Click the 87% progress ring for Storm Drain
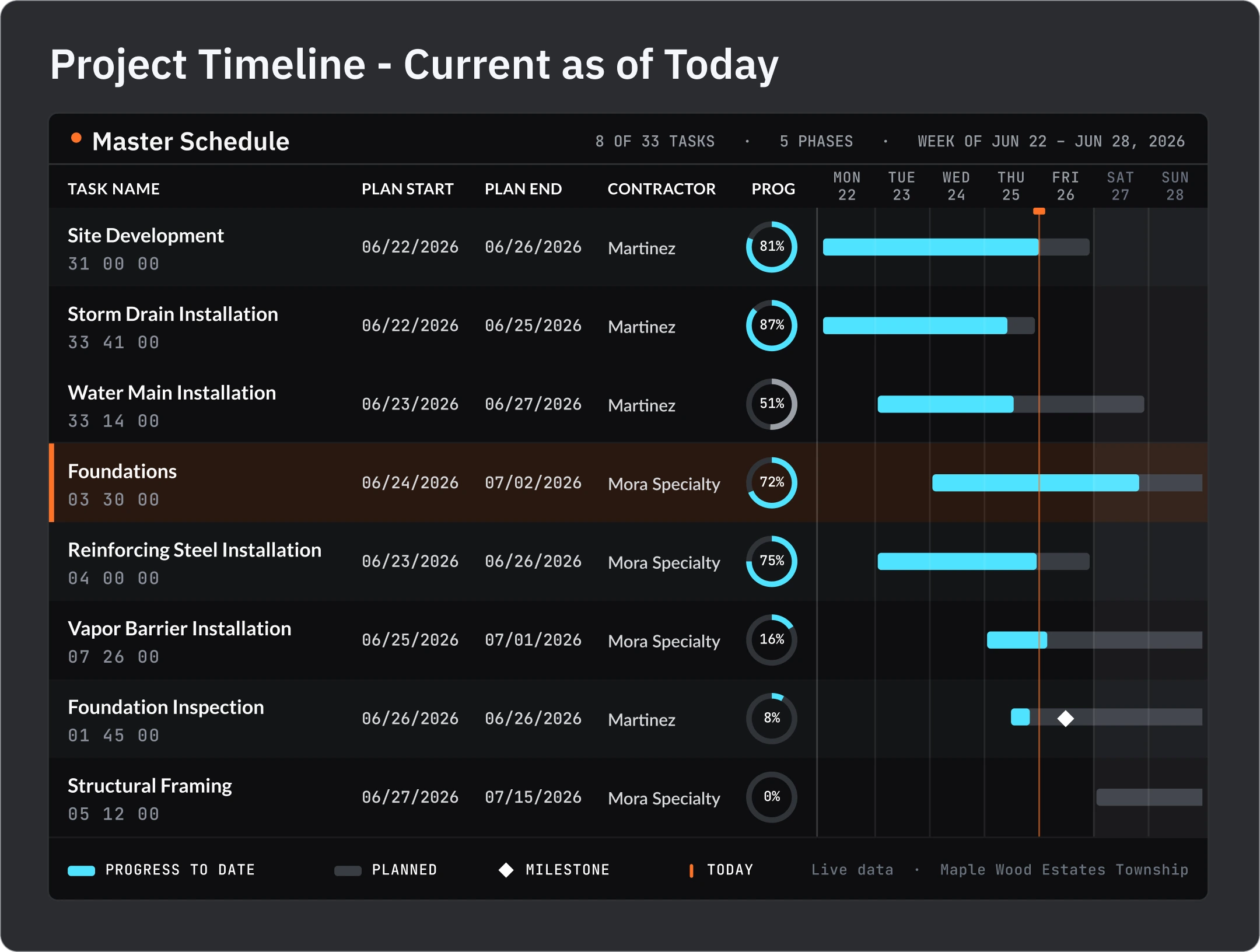 pyautogui.click(x=771, y=325)
